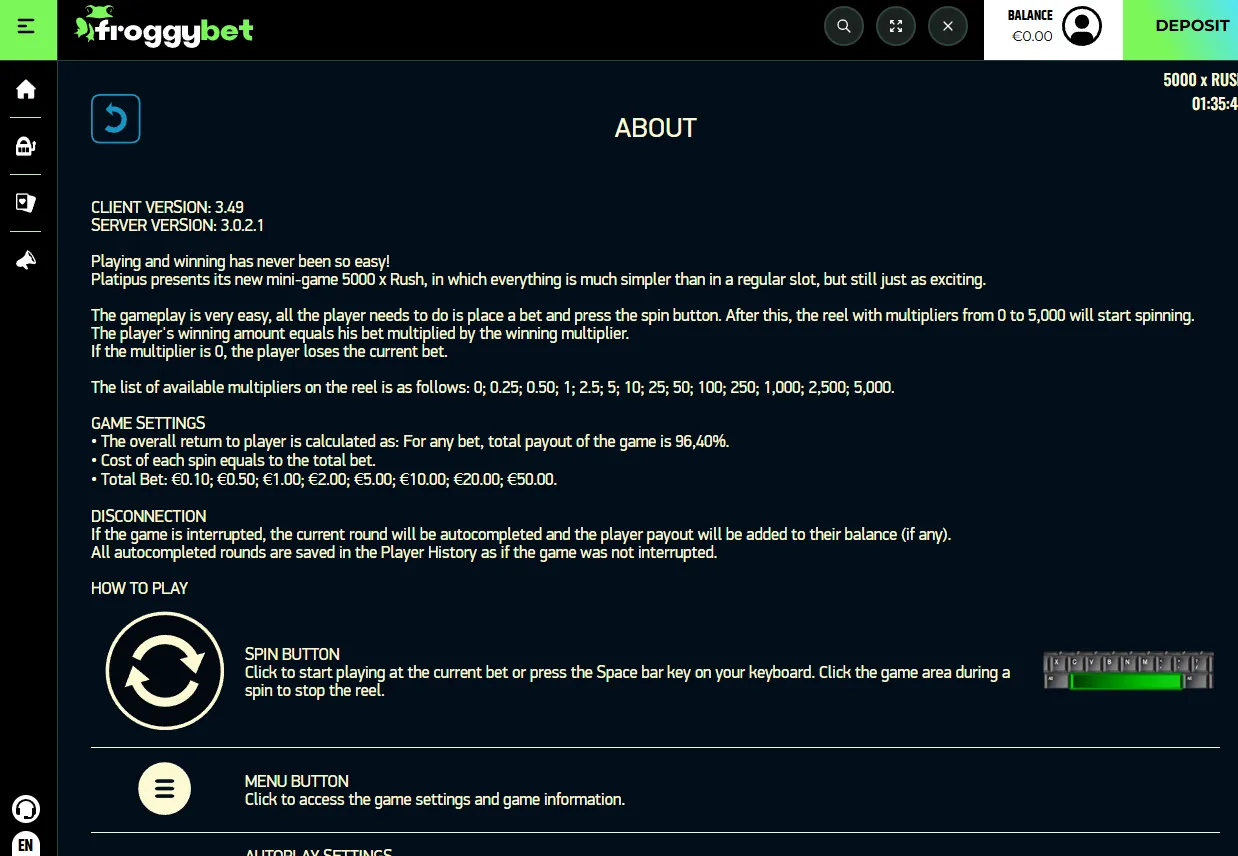Open the EN language selector
This screenshot has width=1238, height=856.
click(x=26, y=845)
